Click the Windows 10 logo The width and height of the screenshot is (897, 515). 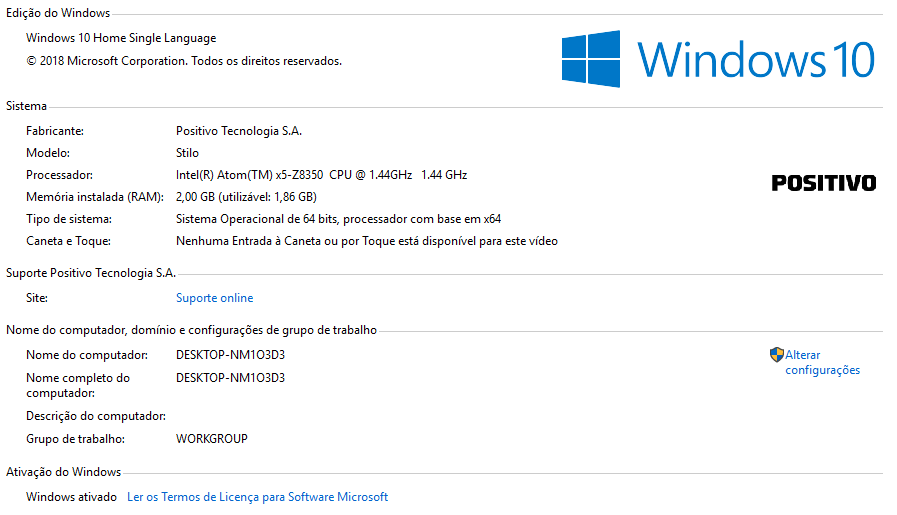718,59
